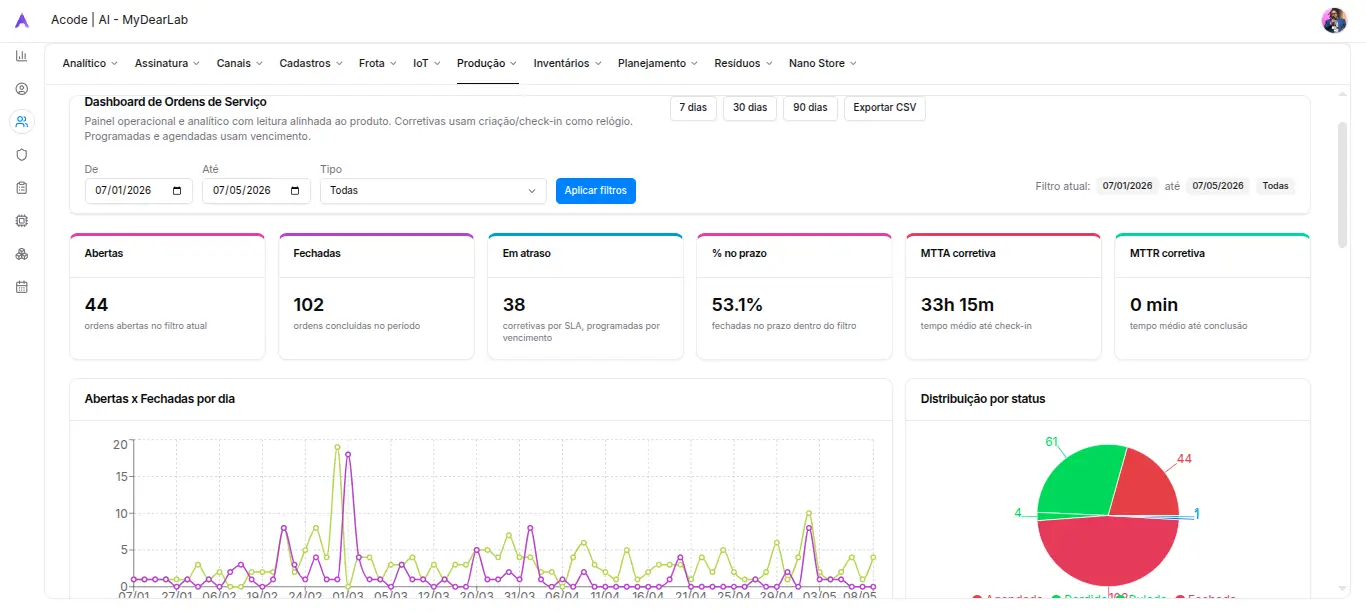Screen dimensions: 1366x612
Task: Open the Planejamento menu
Action: pyautogui.click(x=658, y=63)
